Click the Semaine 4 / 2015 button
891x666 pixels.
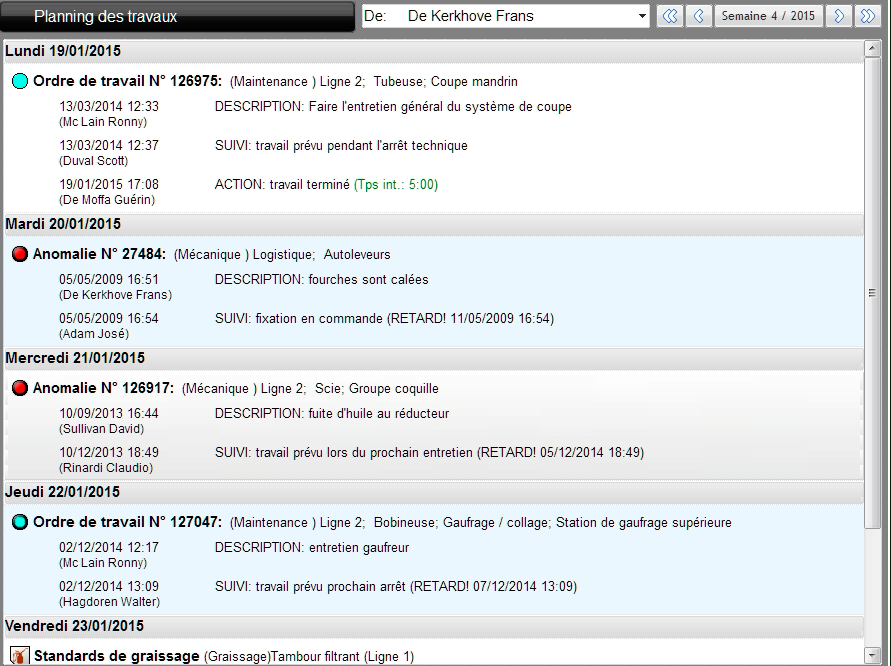point(768,16)
